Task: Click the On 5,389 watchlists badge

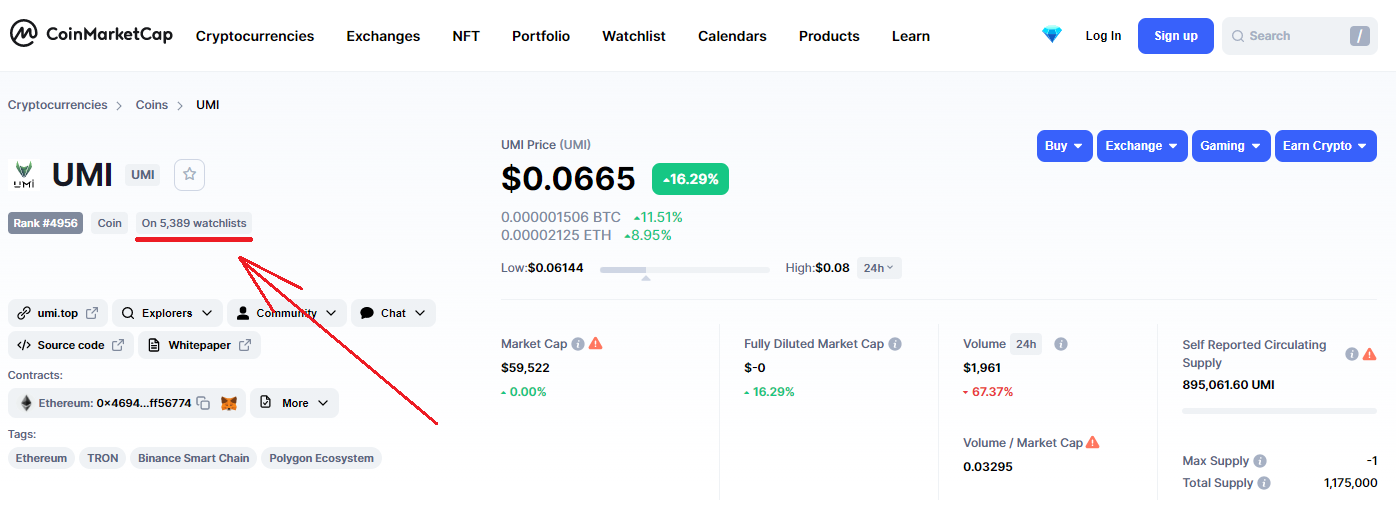Action: [x=194, y=223]
